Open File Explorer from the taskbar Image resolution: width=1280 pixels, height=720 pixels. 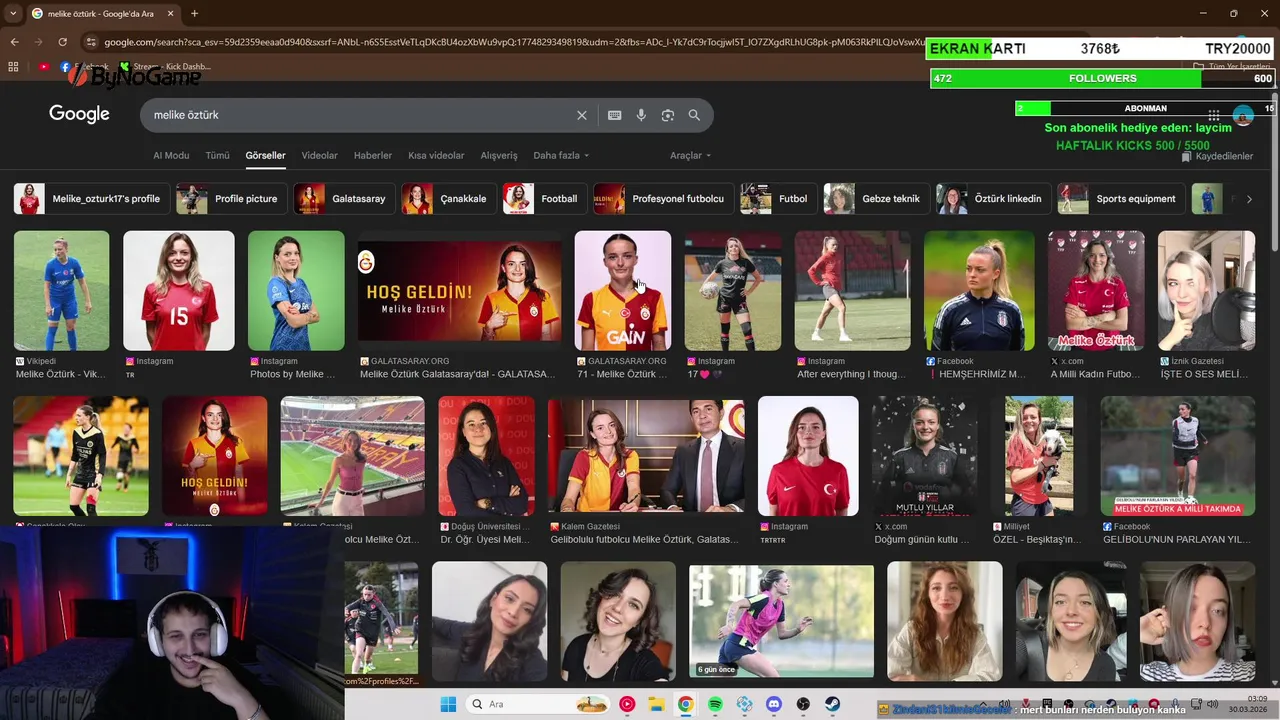point(656,704)
